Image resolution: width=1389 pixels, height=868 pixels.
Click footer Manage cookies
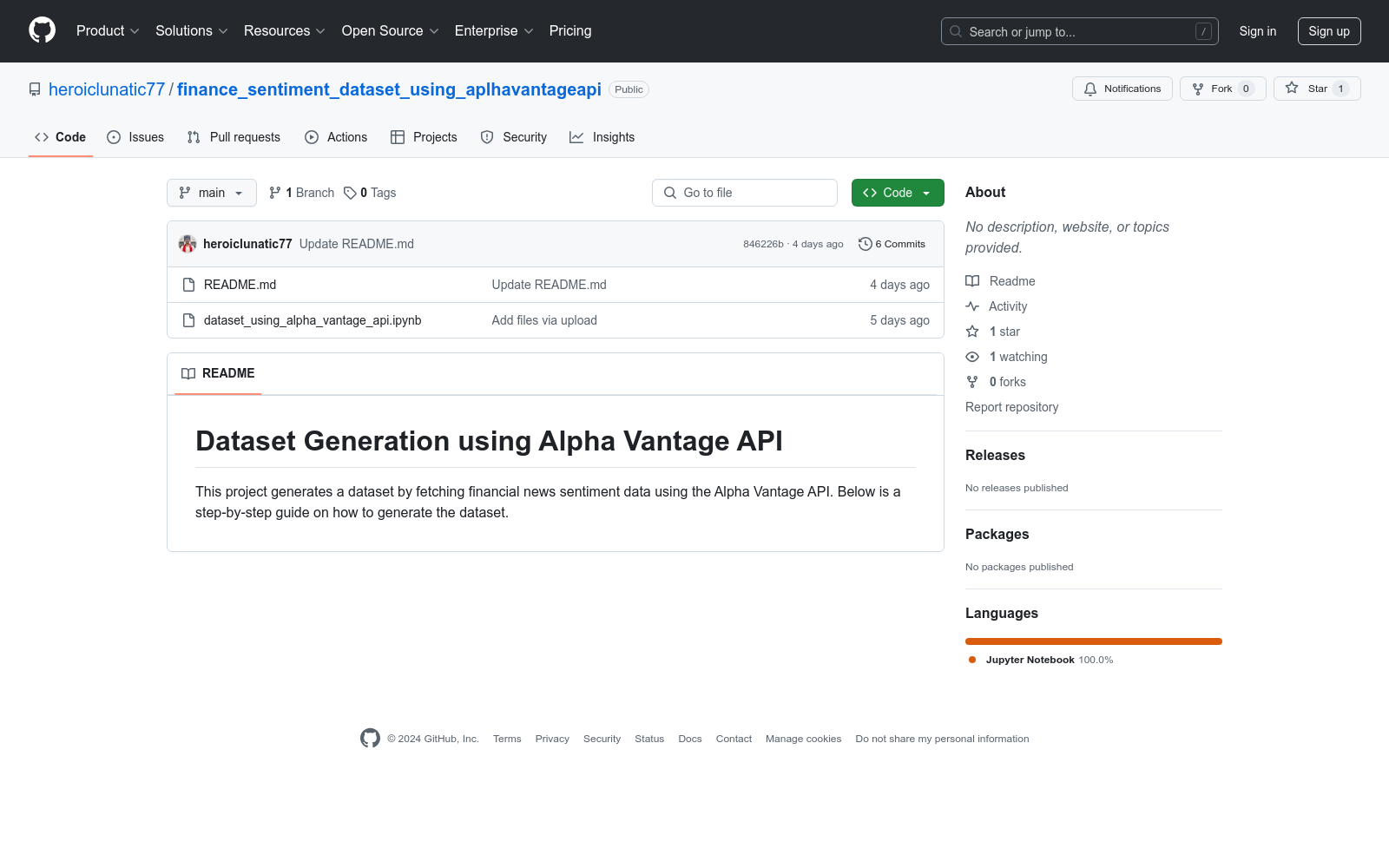803,739
